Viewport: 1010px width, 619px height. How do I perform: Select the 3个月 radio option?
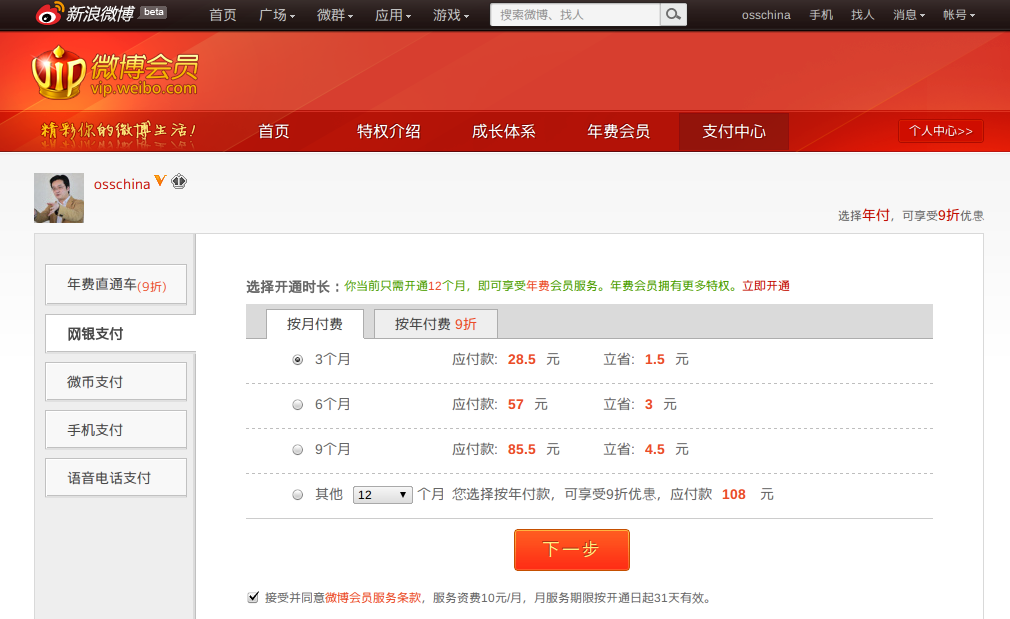[298, 360]
